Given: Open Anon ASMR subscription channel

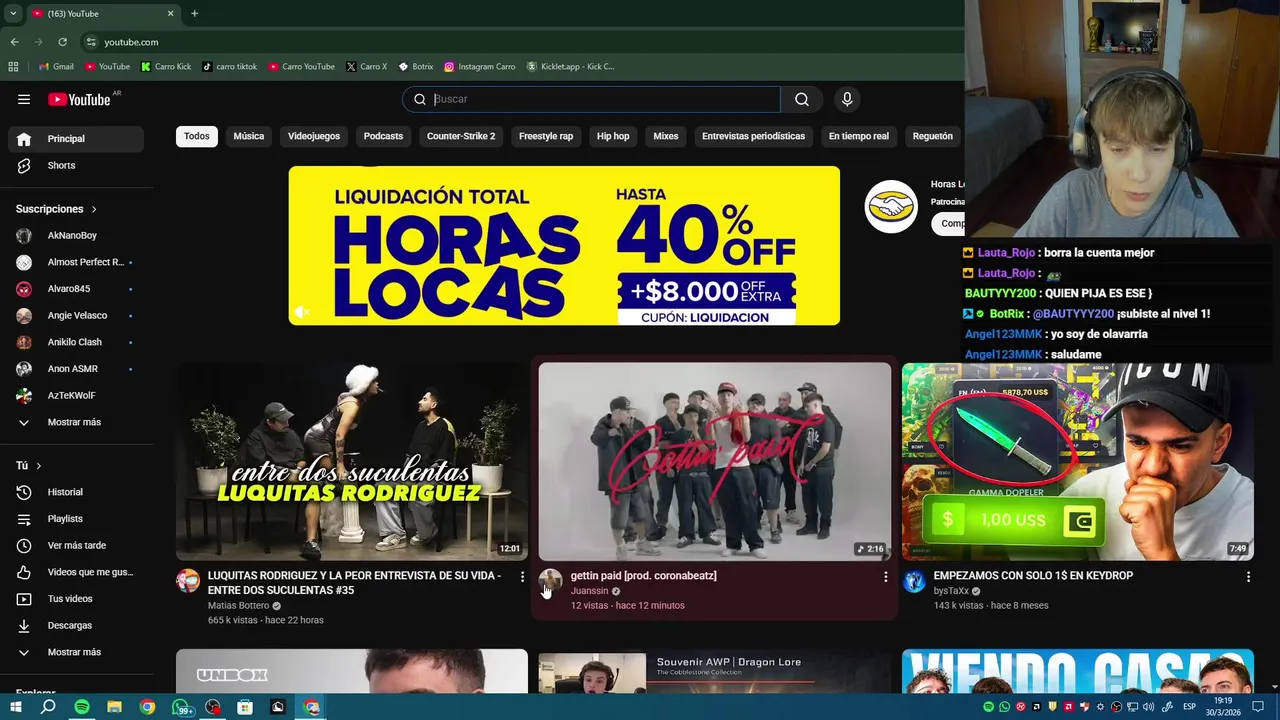Looking at the screenshot, I should click(x=76, y=369).
